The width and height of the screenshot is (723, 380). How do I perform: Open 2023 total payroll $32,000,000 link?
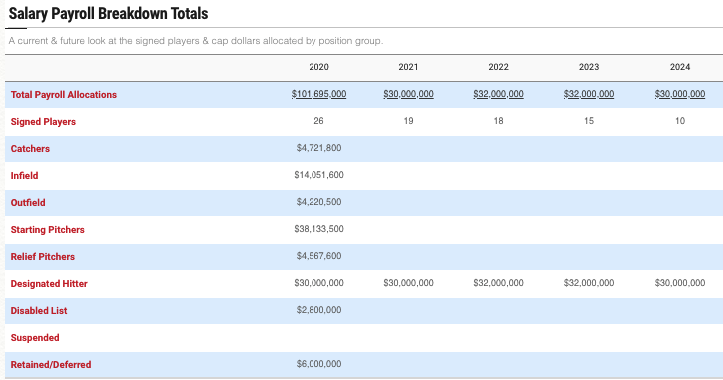(x=589, y=94)
